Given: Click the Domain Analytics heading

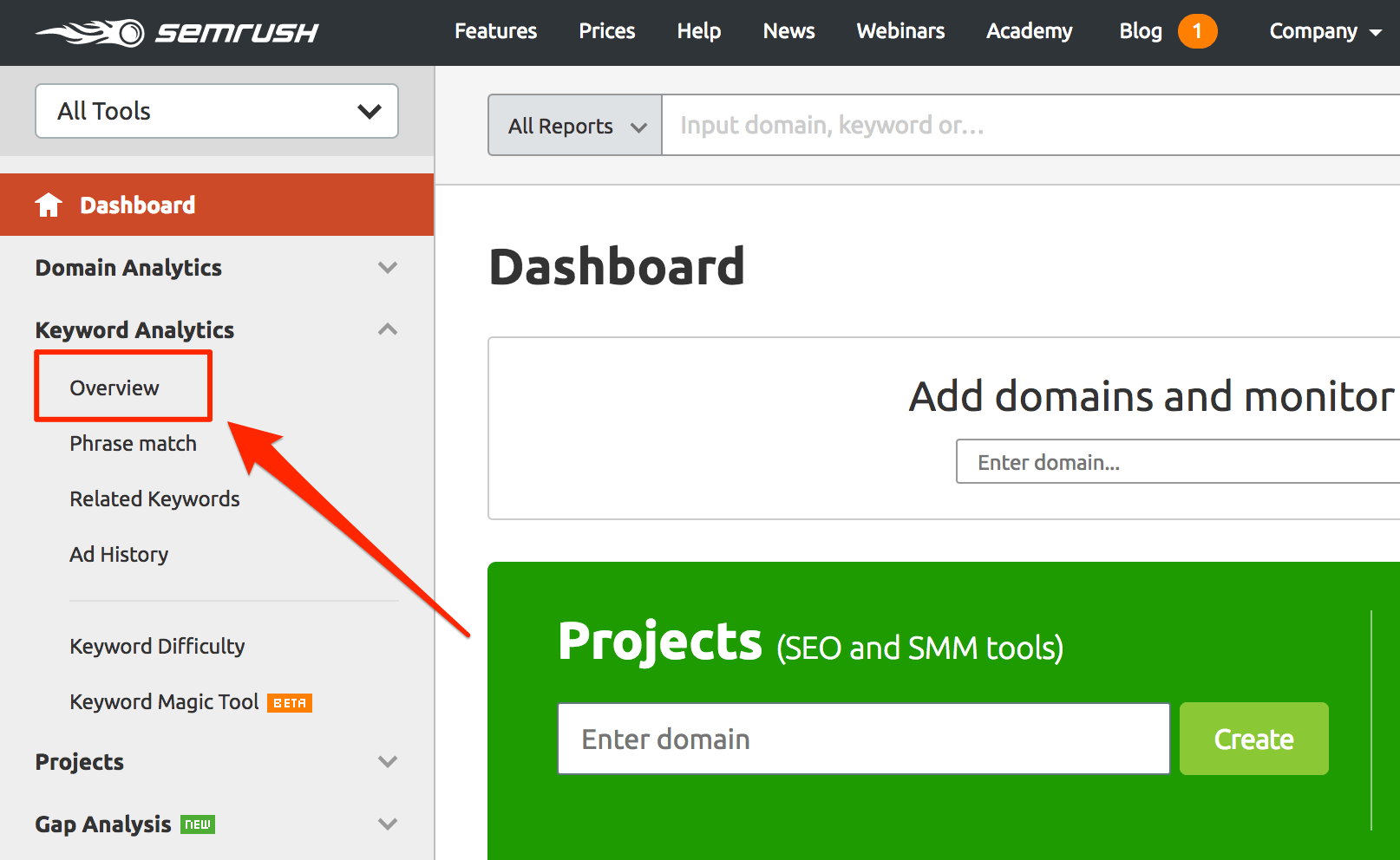Looking at the screenshot, I should coord(128,268).
